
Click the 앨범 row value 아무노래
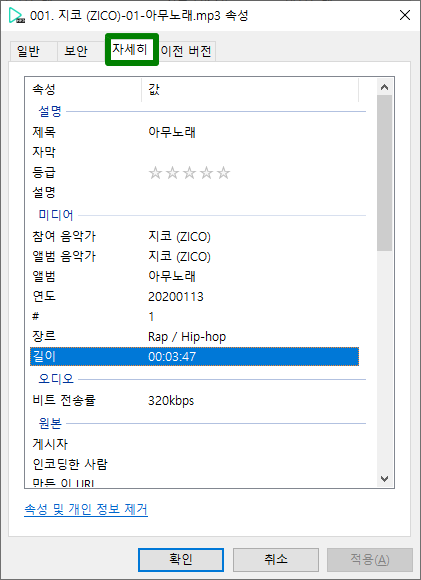[172, 276]
